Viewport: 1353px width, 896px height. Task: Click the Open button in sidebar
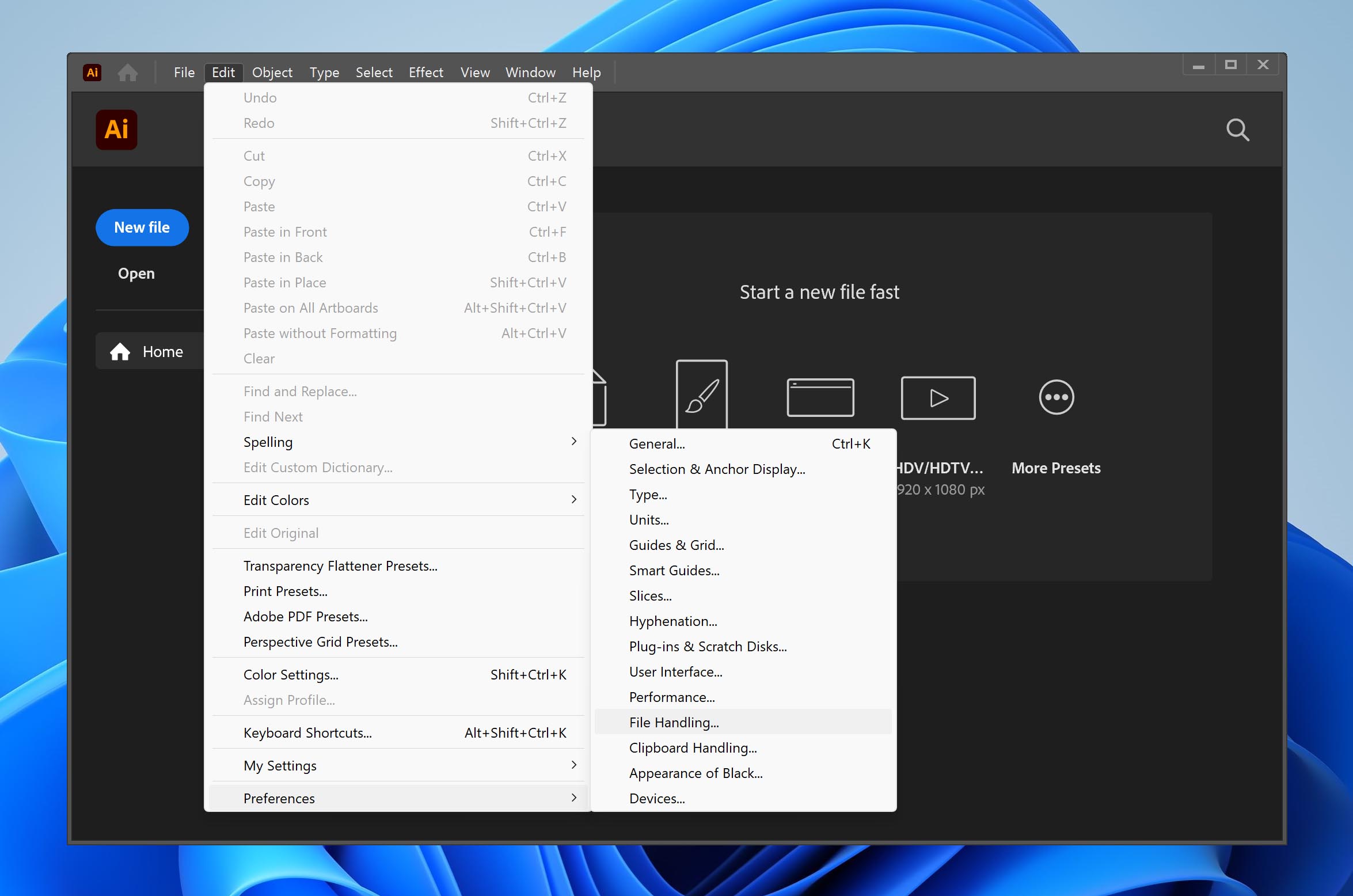click(135, 273)
